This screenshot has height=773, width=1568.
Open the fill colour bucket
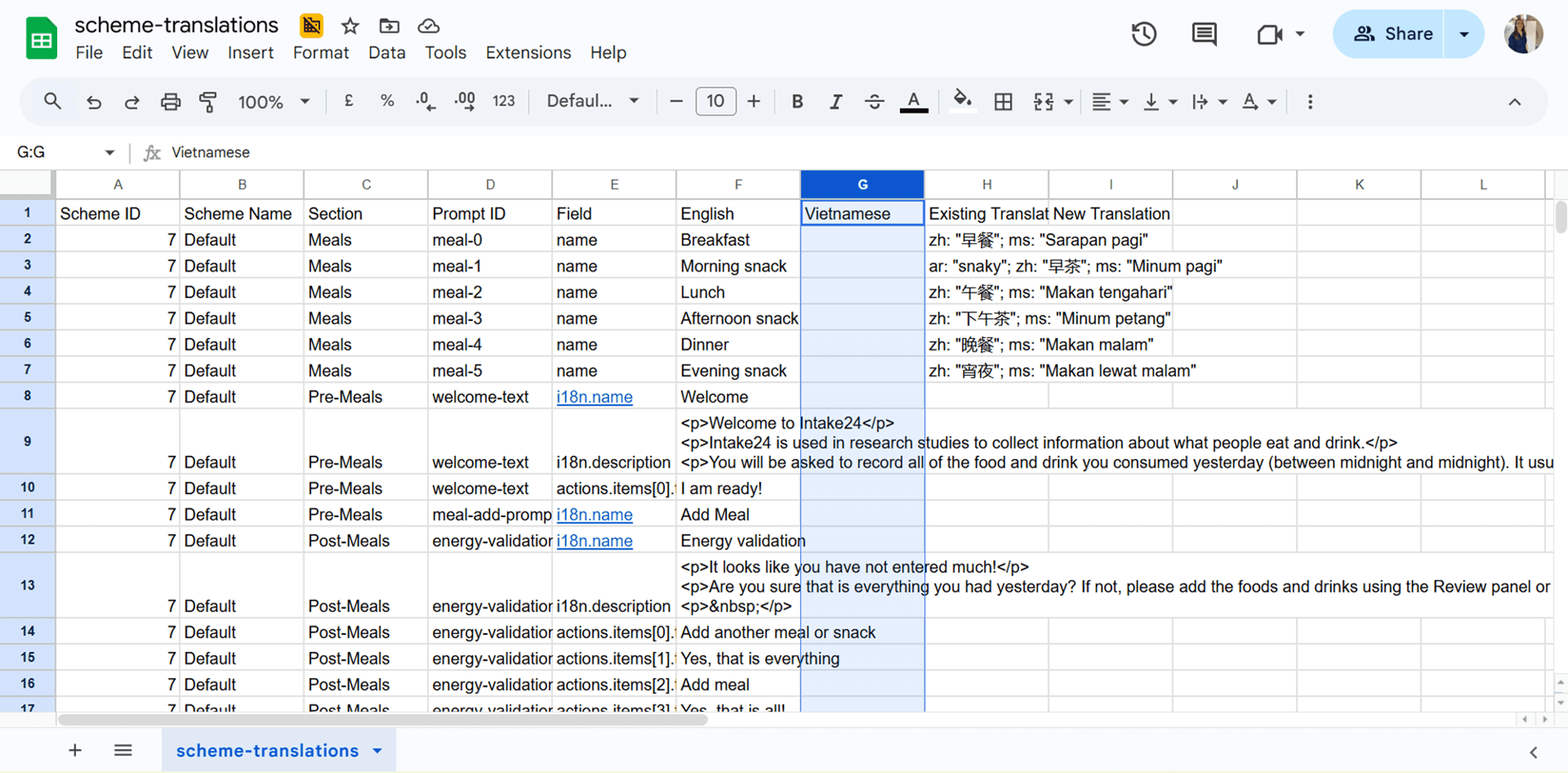(x=963, y=101)
